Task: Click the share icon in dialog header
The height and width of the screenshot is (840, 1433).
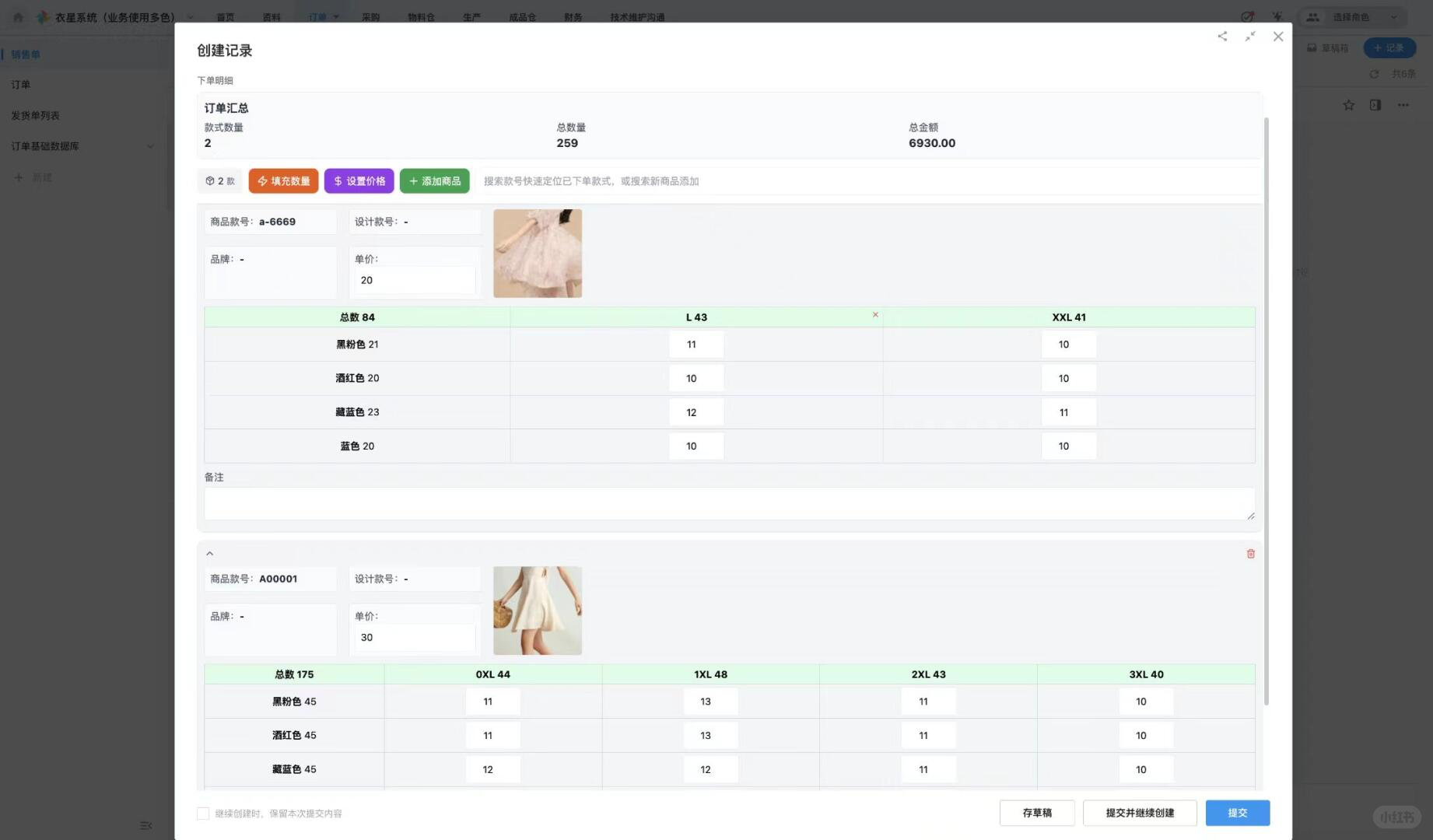Action: click(1222, 37)
